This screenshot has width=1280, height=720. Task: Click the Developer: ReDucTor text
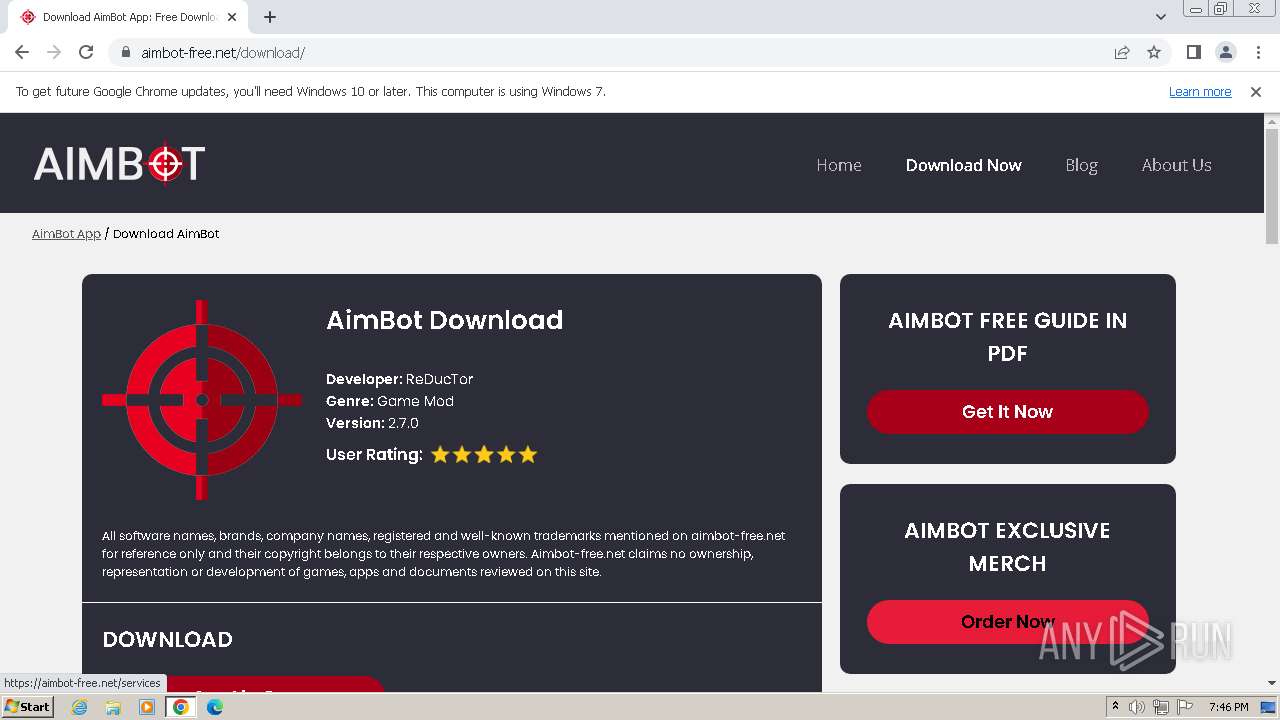pos(400,379)
